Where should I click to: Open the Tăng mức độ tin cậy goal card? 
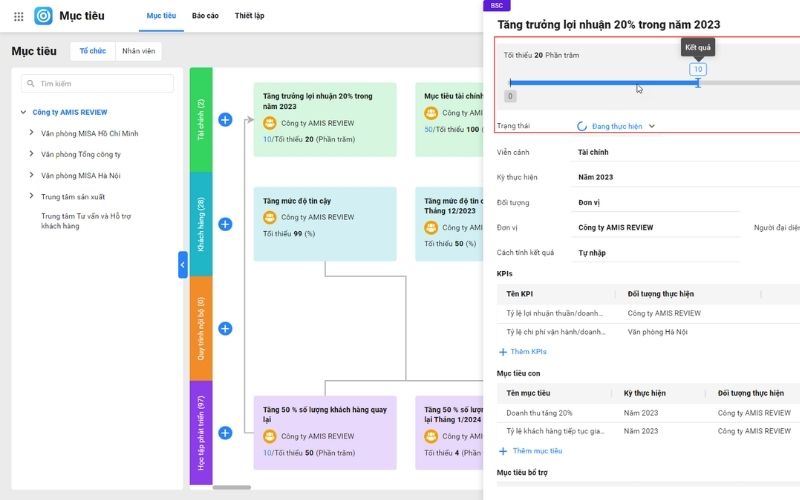pyautogui.click(x=325, y=224)
